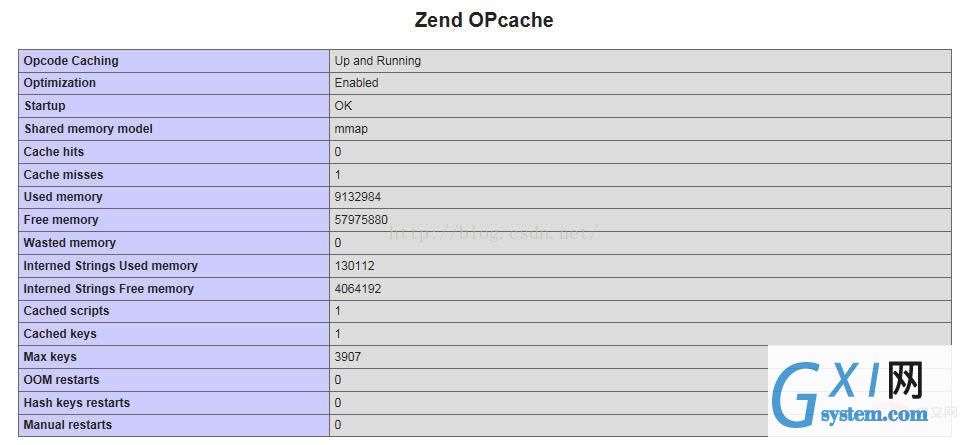Click the 'Up and Running' status value
Image resolution: width=968 pixels, height=445 pixels.
point(377,60)
